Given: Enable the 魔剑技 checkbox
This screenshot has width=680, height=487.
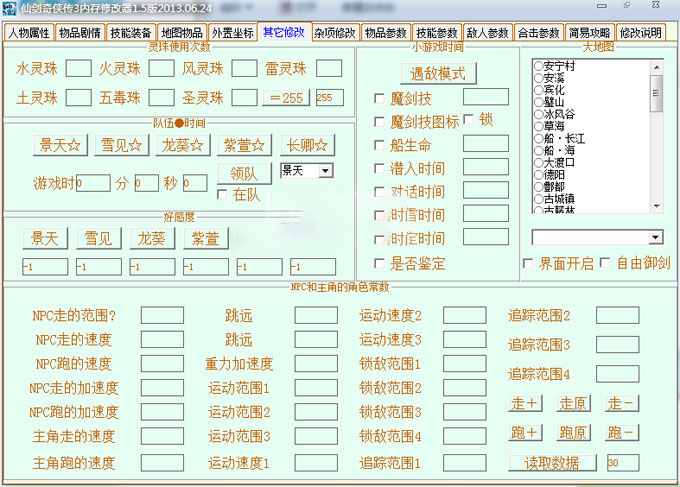Looking at the screenshot, I should coord(379,98).
